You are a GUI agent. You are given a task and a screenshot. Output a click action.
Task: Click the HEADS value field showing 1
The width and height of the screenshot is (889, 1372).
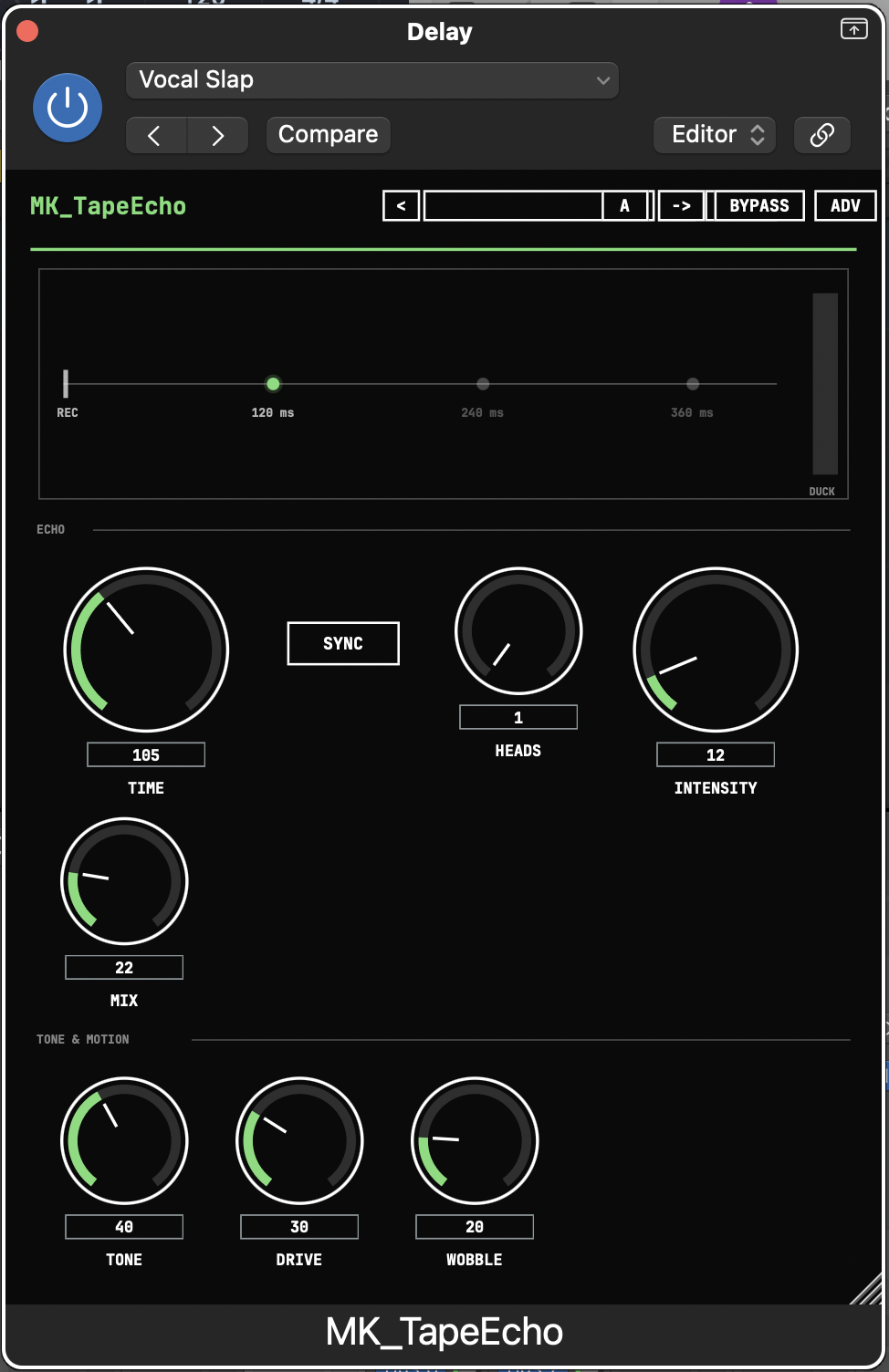click(x=518, y=717)
